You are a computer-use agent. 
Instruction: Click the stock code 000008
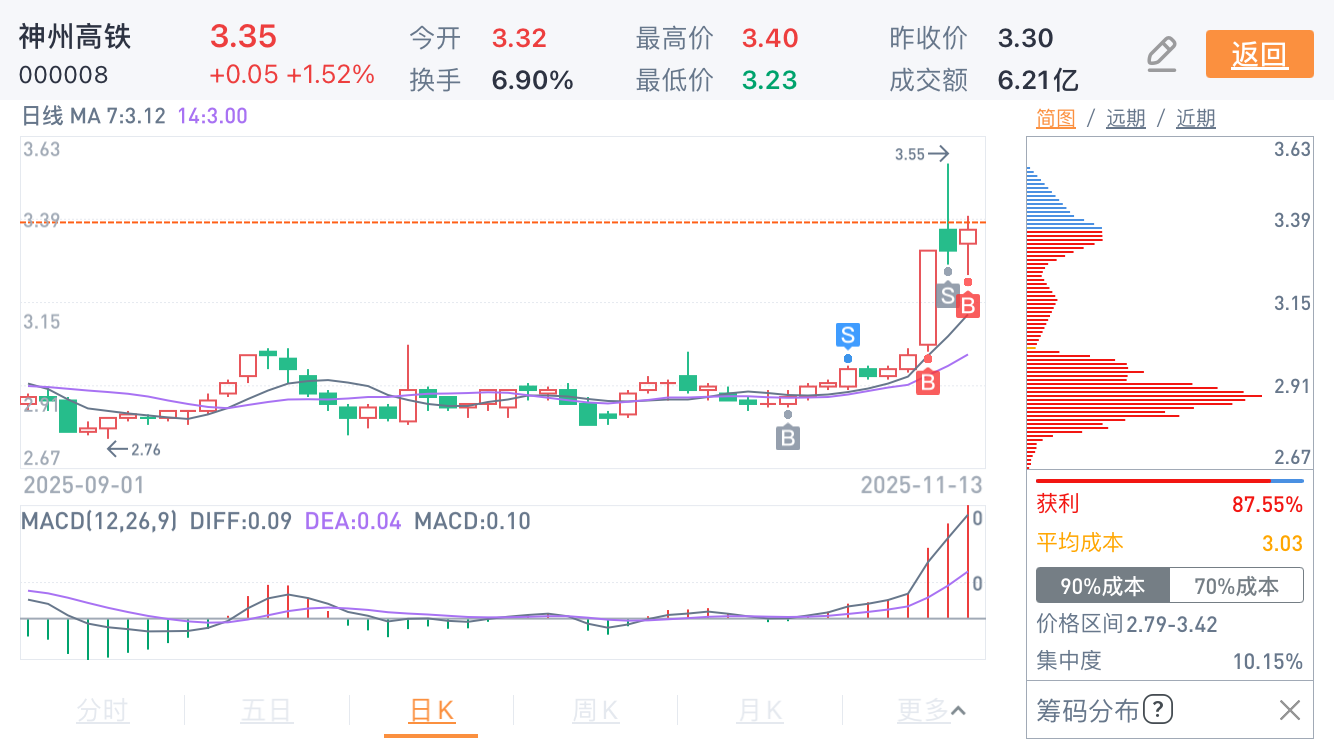pyautogui.click(x=64, y=76)
